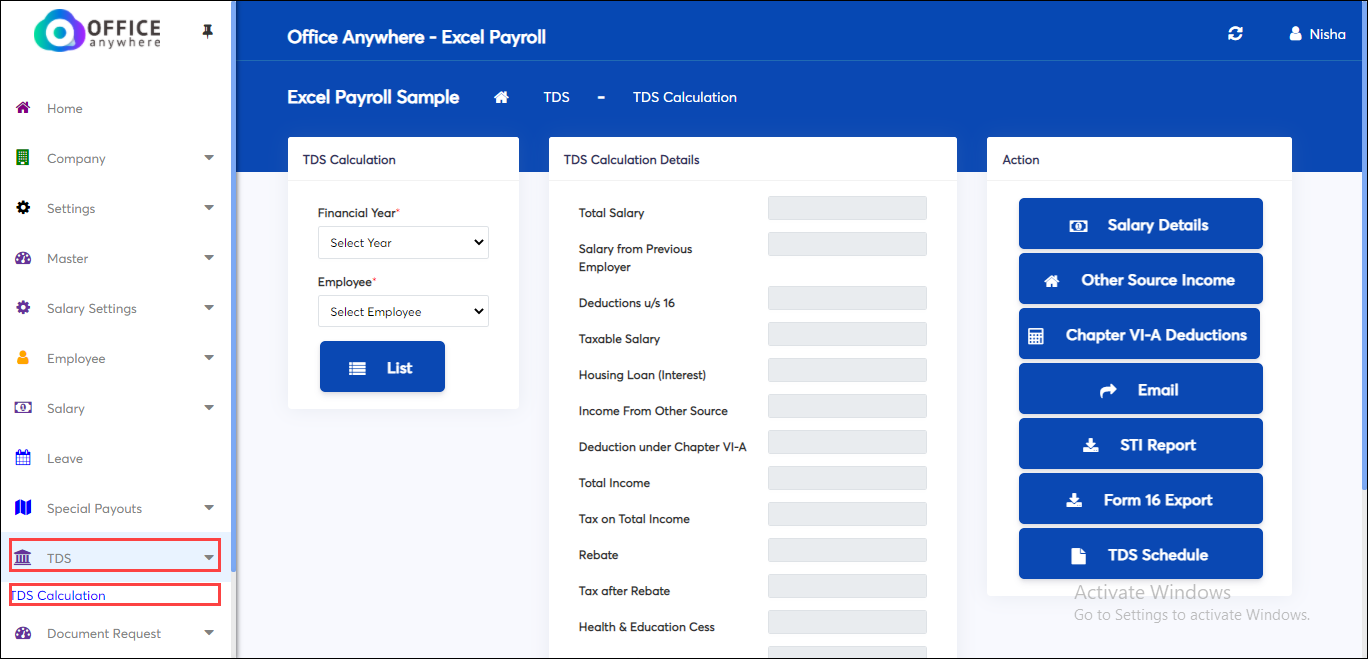Click the List button

pos(382,367)
